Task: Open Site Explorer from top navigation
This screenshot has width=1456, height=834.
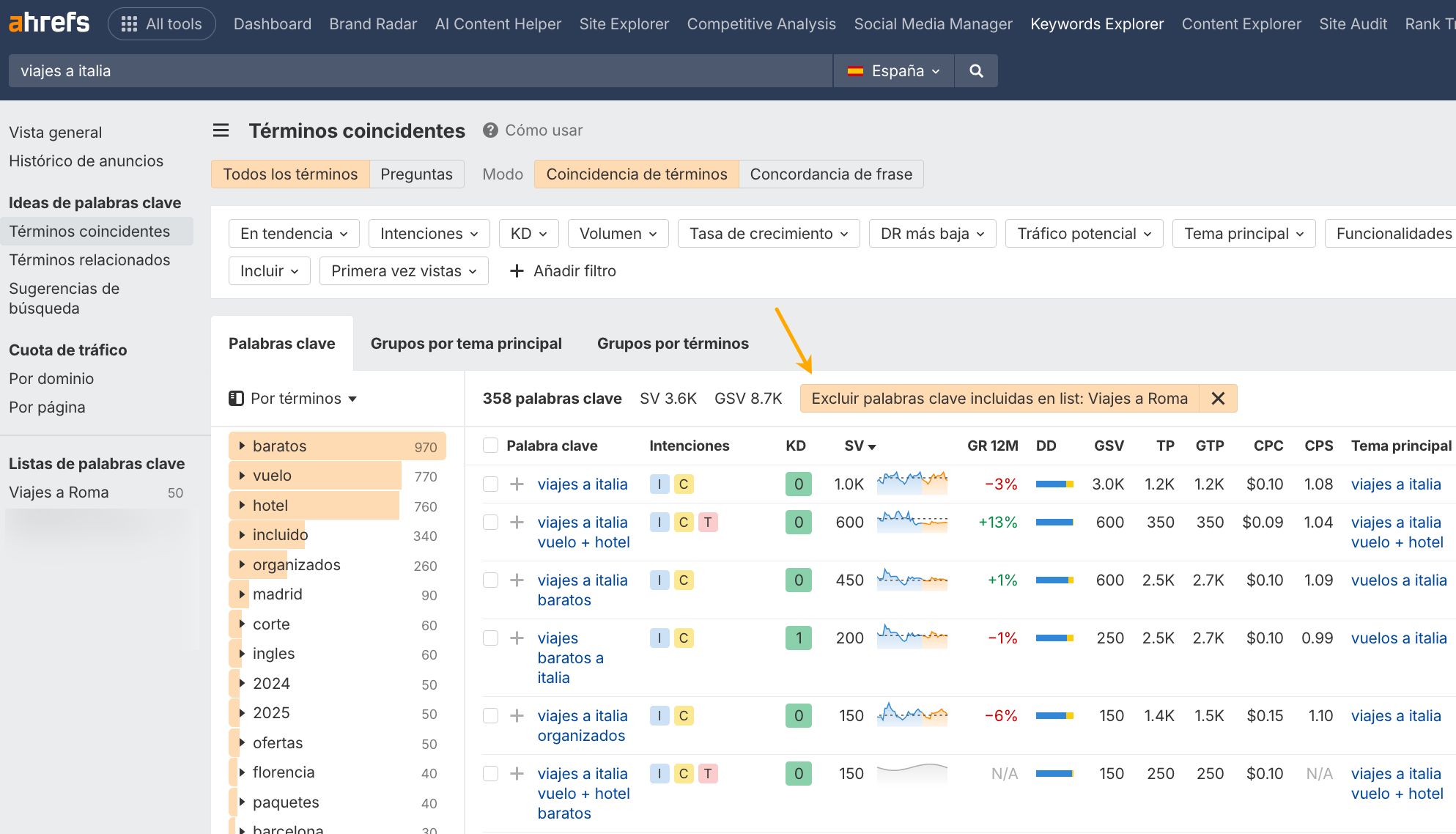Action: [624, 23]
